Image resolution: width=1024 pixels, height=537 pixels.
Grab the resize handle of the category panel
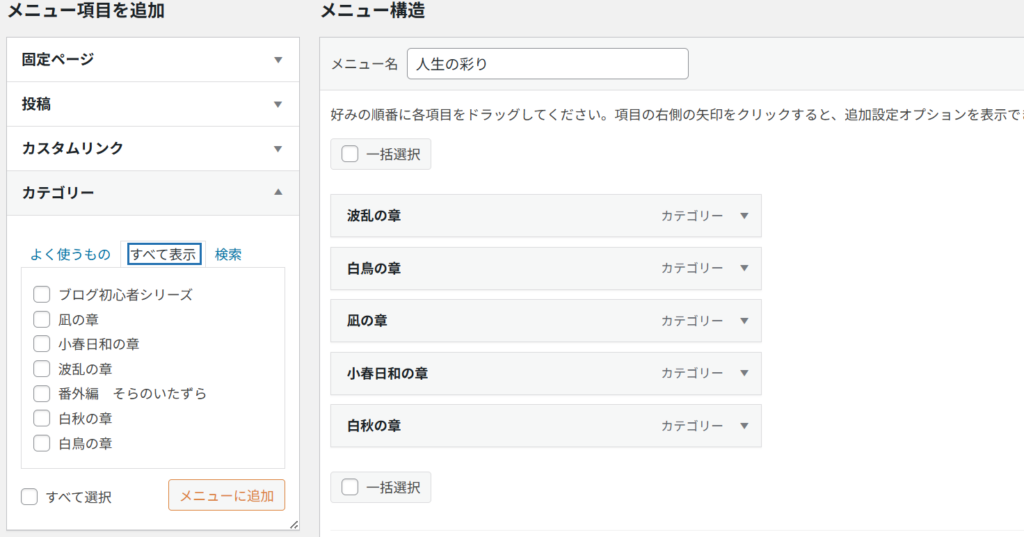293,524
